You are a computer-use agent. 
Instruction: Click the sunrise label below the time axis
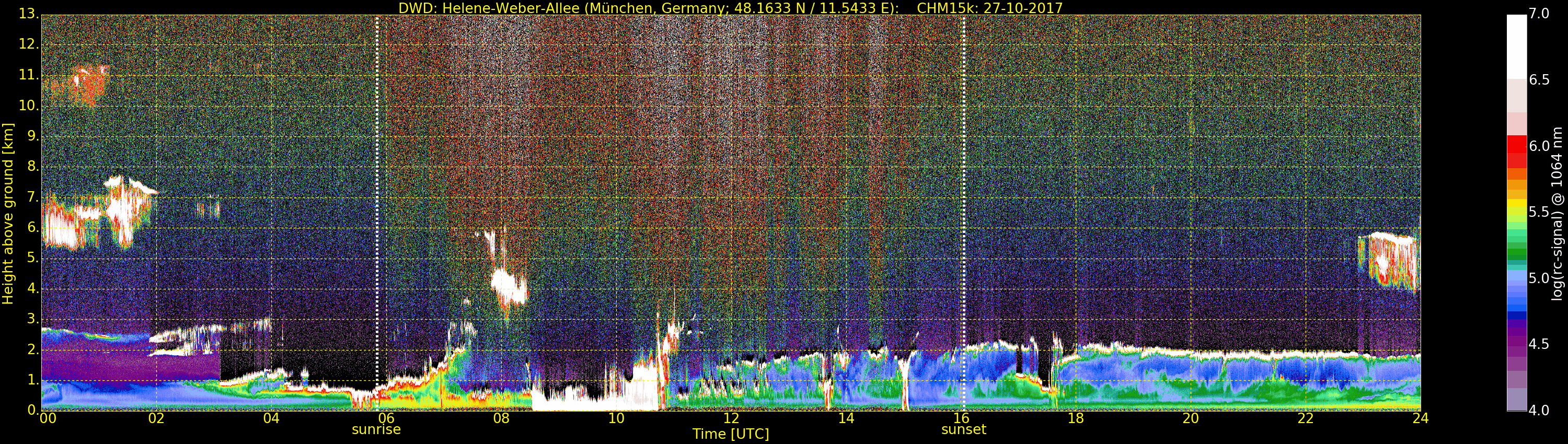click(376, 429)
